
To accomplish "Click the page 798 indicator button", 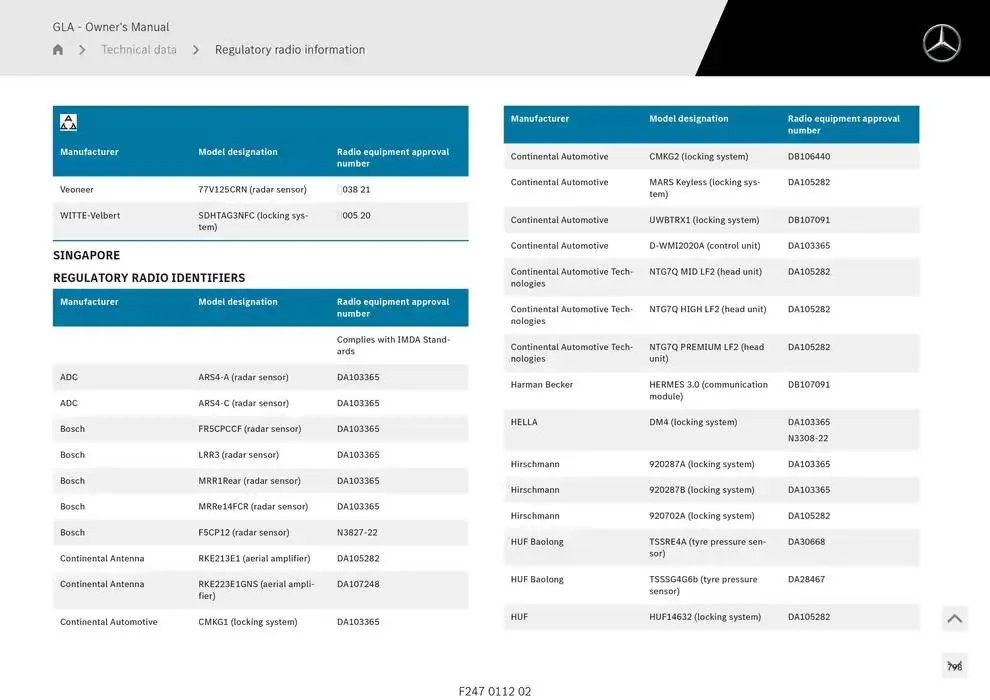I will (954, 666).
